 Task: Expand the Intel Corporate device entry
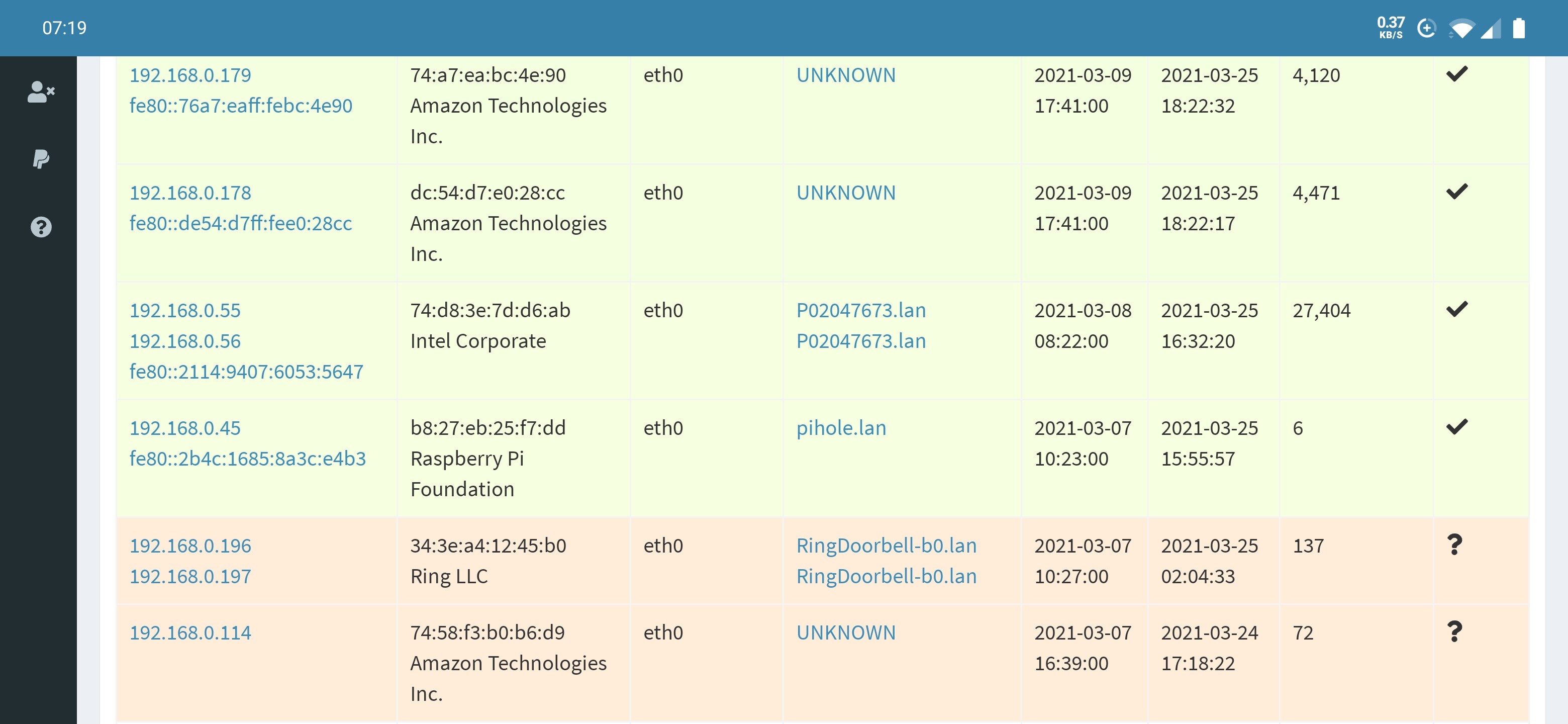478,340
